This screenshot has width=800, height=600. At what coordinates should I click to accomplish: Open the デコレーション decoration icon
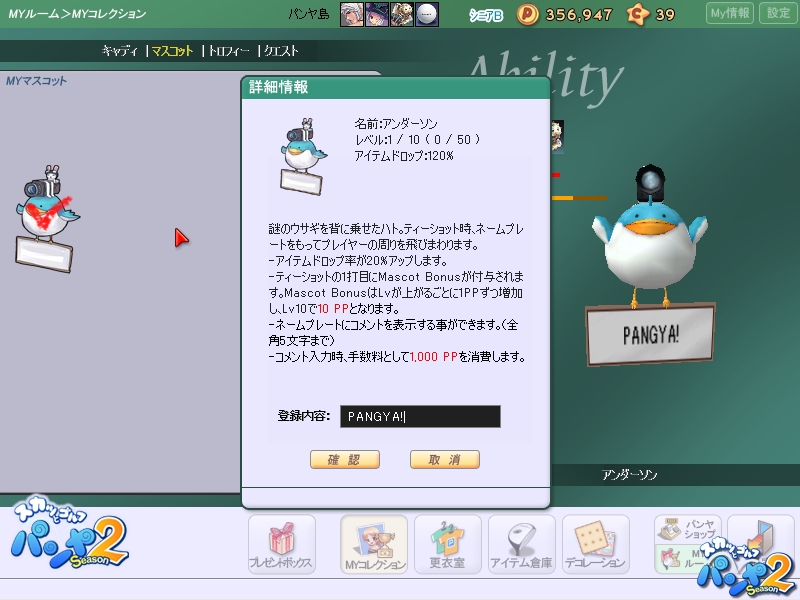tap(595, 544)
